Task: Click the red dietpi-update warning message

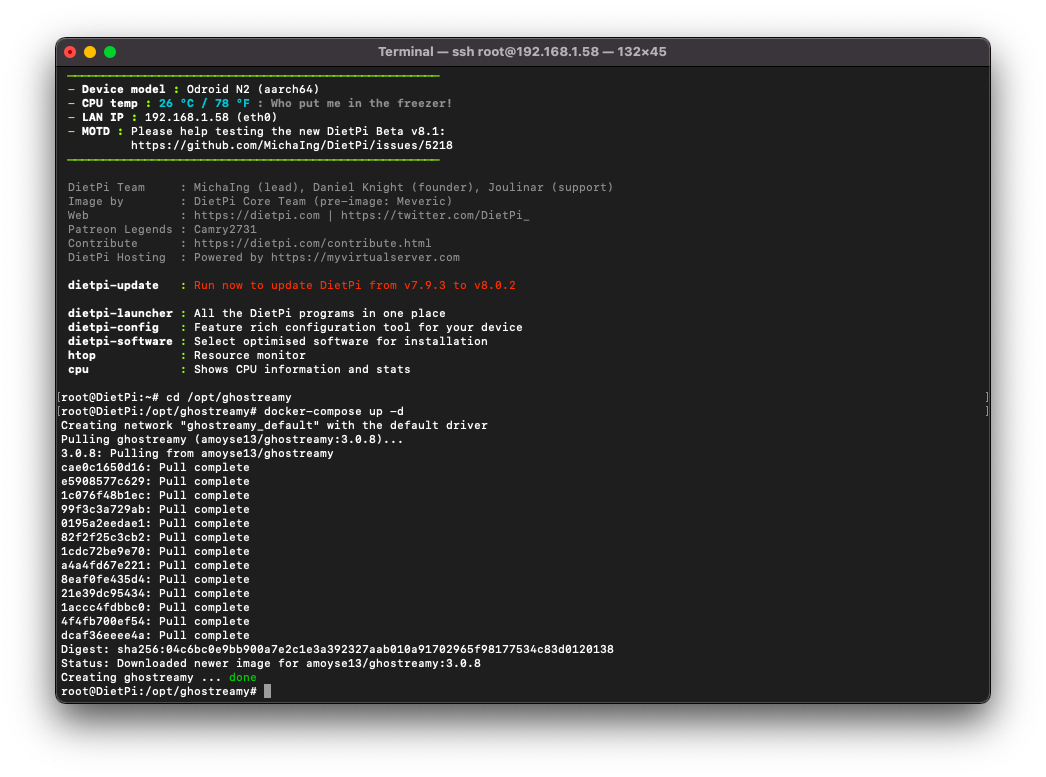Action: tap(354, 285)
